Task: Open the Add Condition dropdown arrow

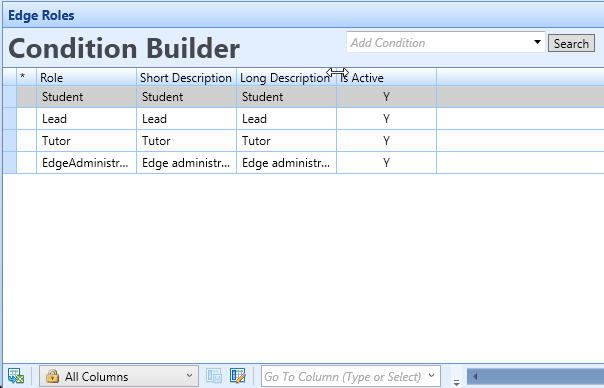Action: click(x=537, y=42)
